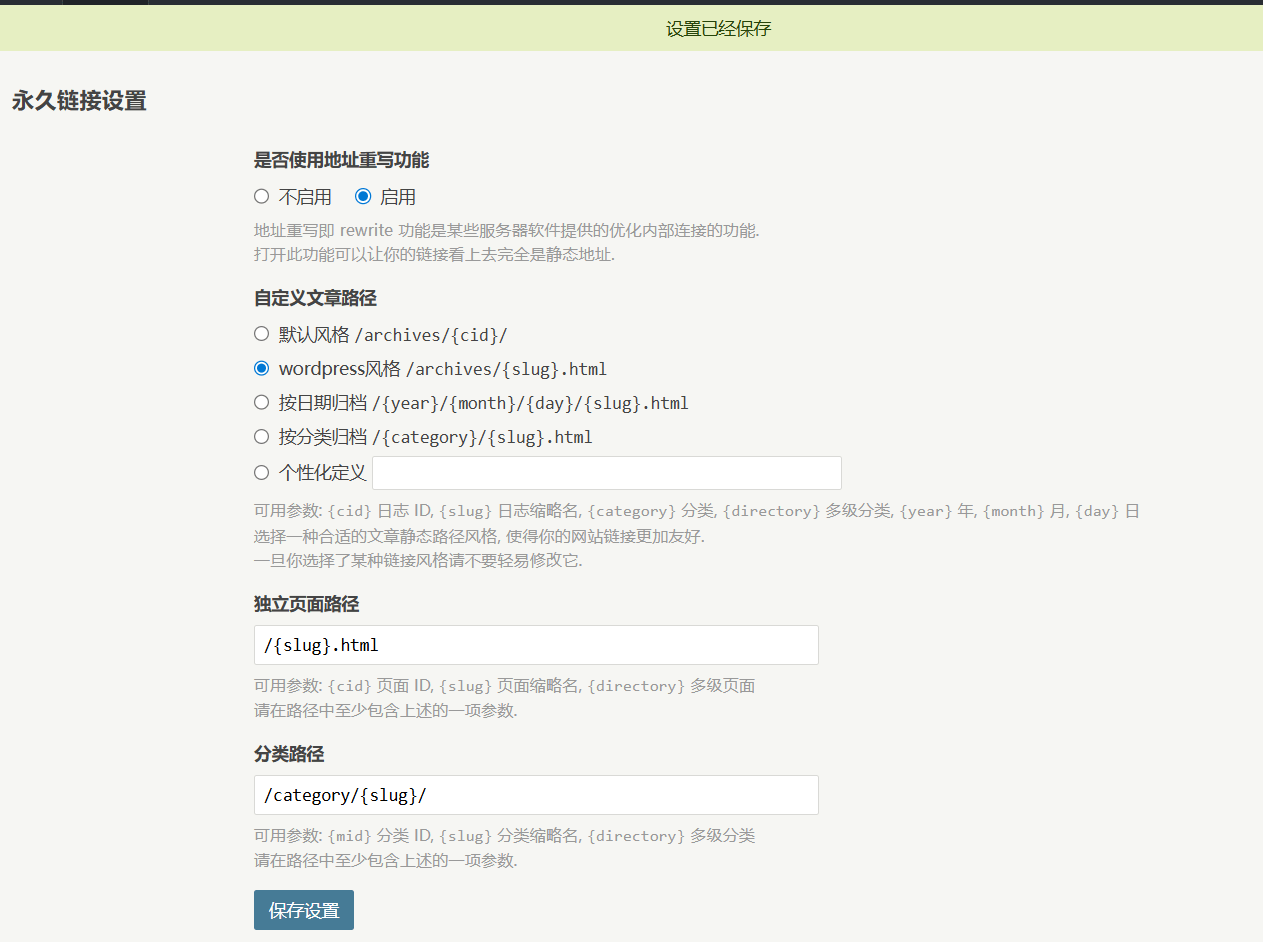Click the 独立页面路径 section label
The height and width of the screenshot is (942, 1263).
click(306, 604)
